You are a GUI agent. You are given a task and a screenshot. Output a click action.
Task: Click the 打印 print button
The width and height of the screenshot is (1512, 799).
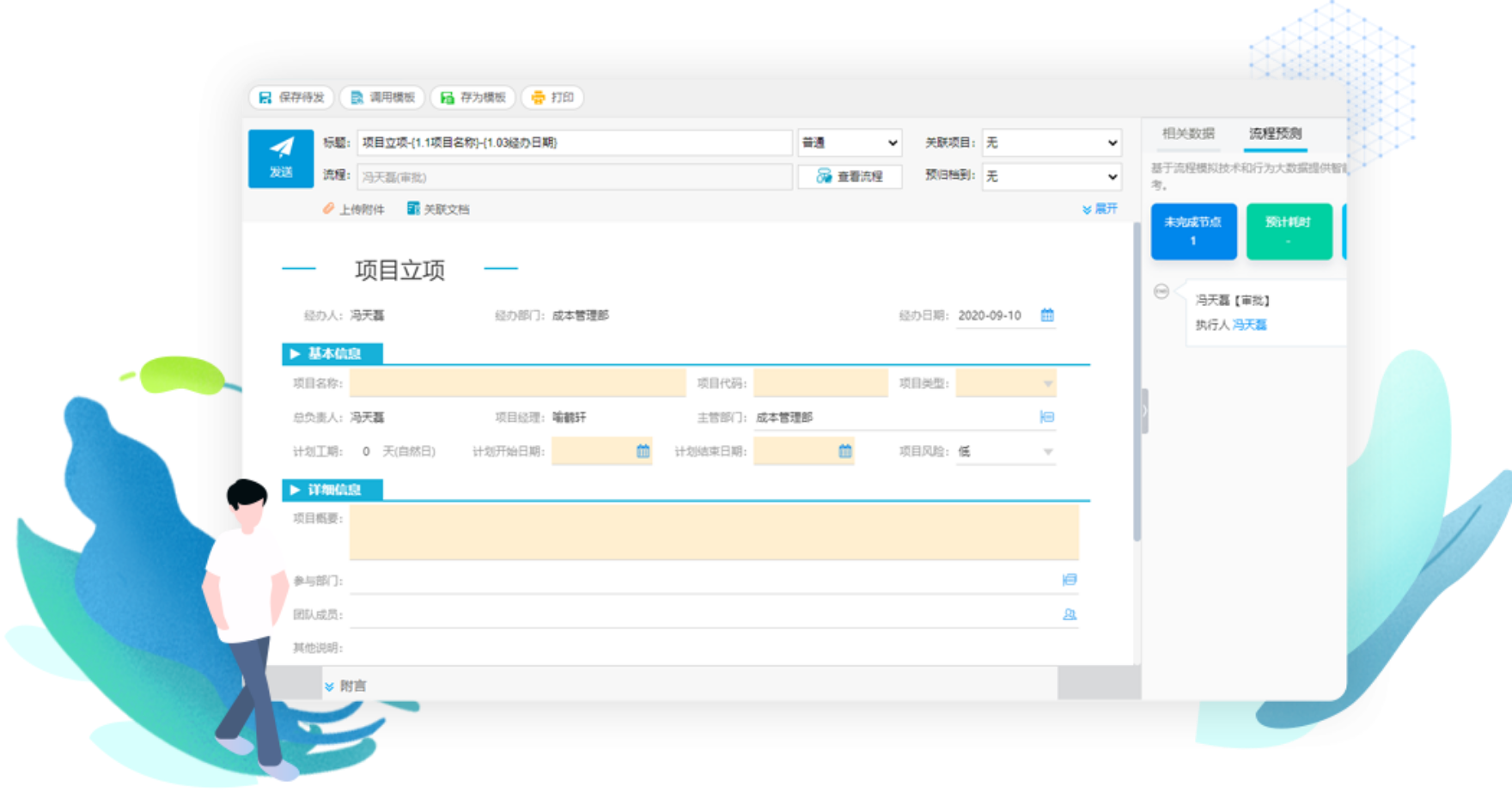pos(552,97)
